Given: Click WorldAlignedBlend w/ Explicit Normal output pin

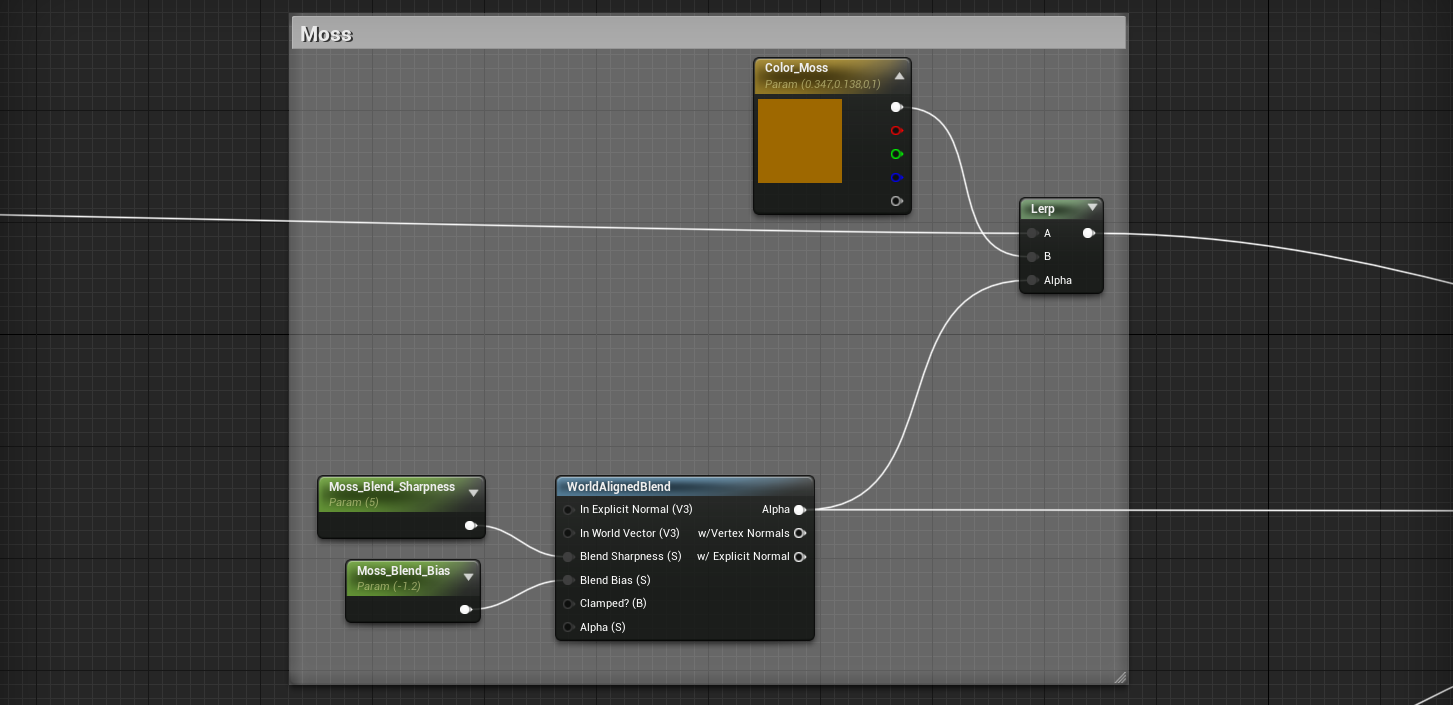Looking at the screenshot, I should [799, 557].
